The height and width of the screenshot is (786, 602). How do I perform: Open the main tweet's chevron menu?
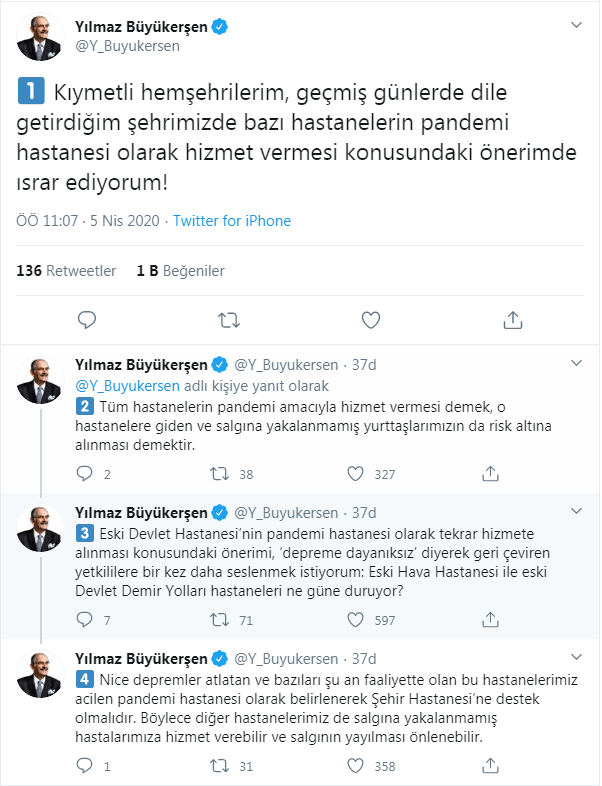click(576, 25)
